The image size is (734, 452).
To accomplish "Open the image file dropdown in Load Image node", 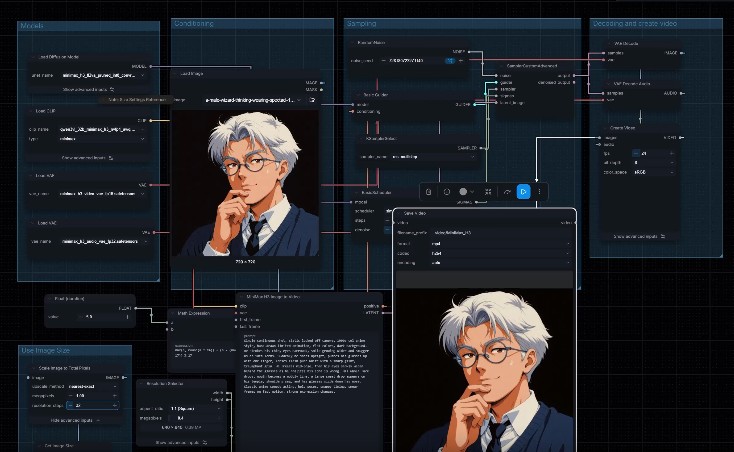I will pyautogui.click(x=253, y=100).
